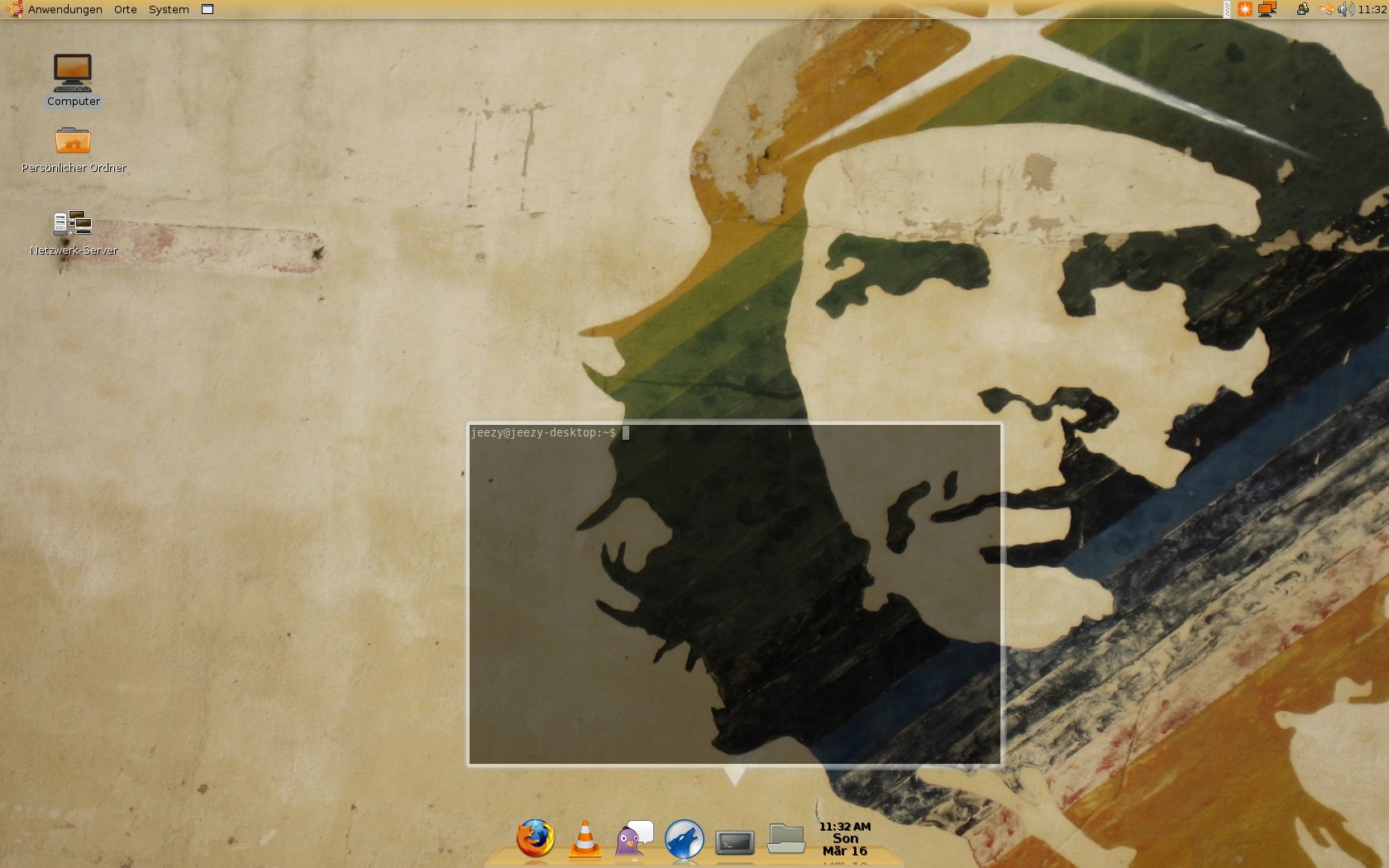Open Pidgin messenger from the dock
Image resolution: width=1389 pixels, height=868 pixels.
click(x=634, y=838)
